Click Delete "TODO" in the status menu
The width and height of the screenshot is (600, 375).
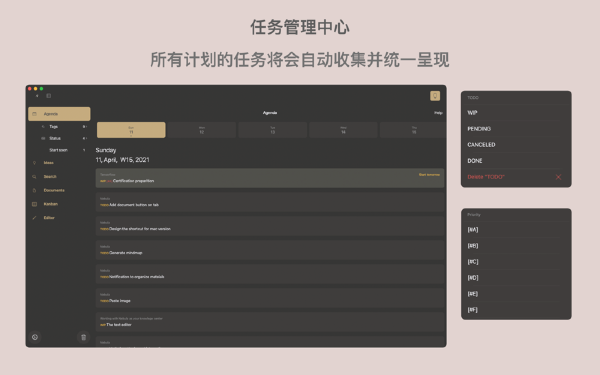coord(486,177)
